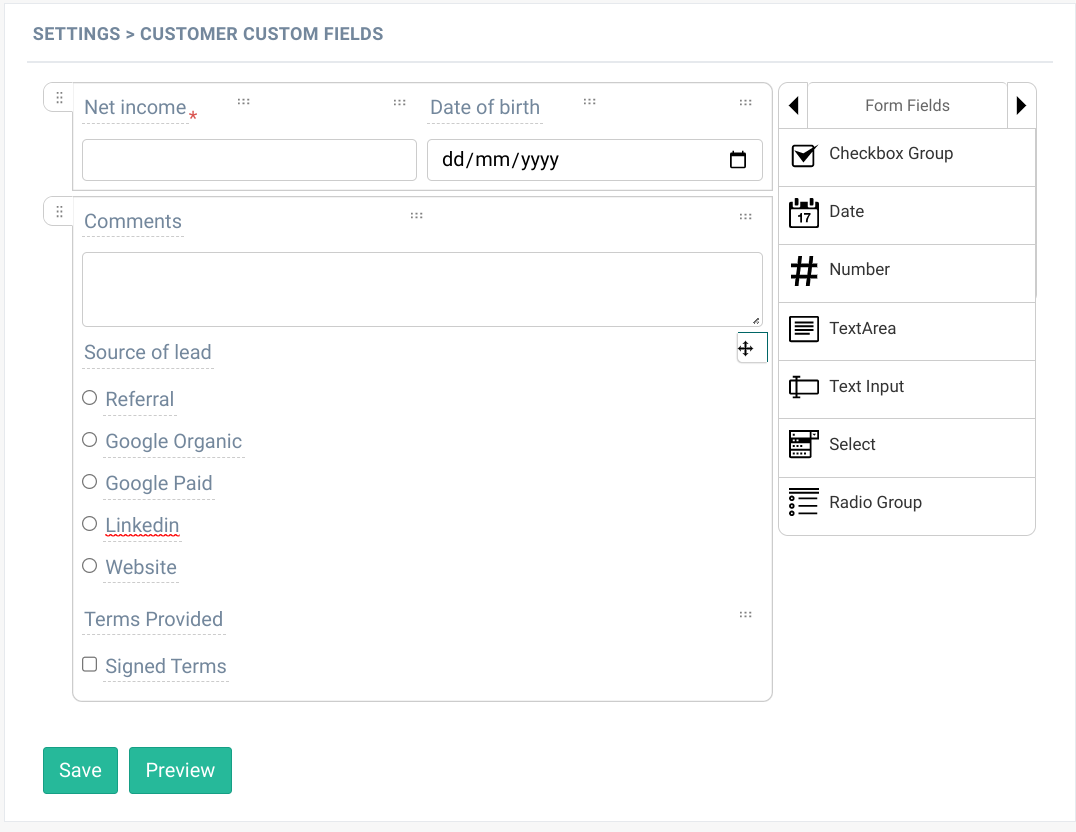Screen dimensions: 1076x832
Task: Check the Signed Terms checkbox
Action: click(89, 664)
